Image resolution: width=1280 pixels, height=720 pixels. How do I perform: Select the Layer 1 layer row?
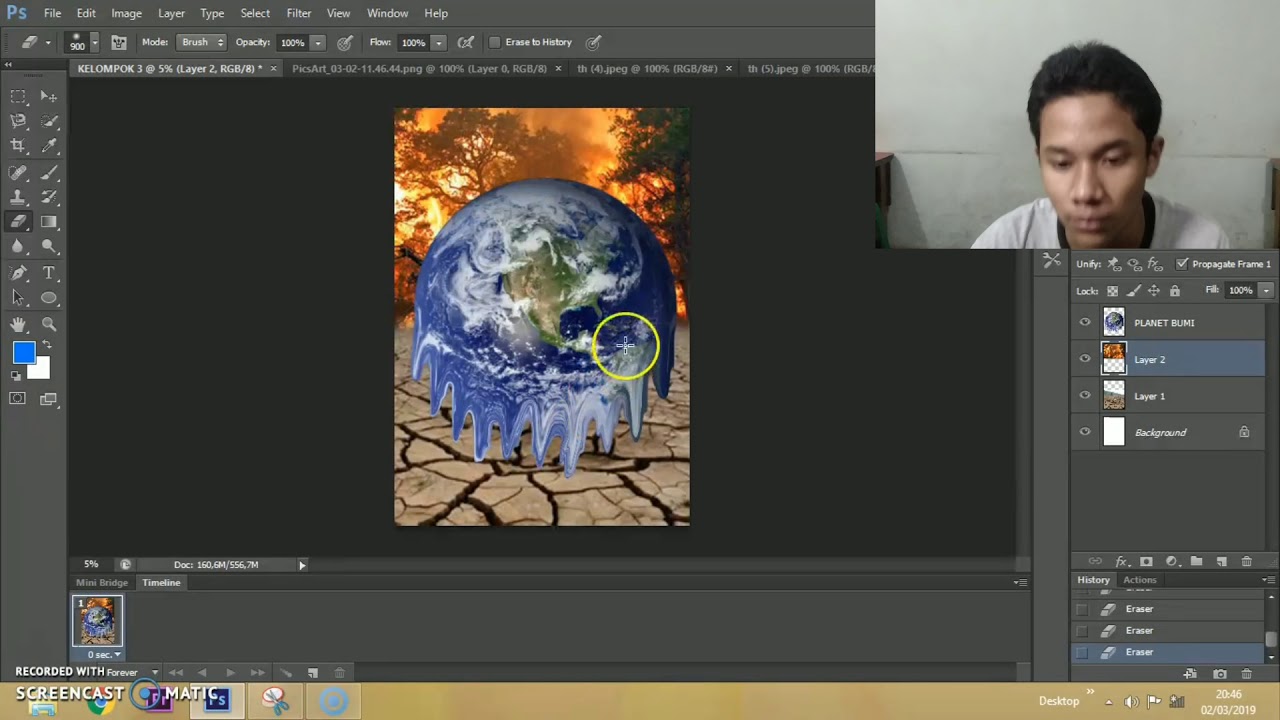click(x=1168, y=396)
